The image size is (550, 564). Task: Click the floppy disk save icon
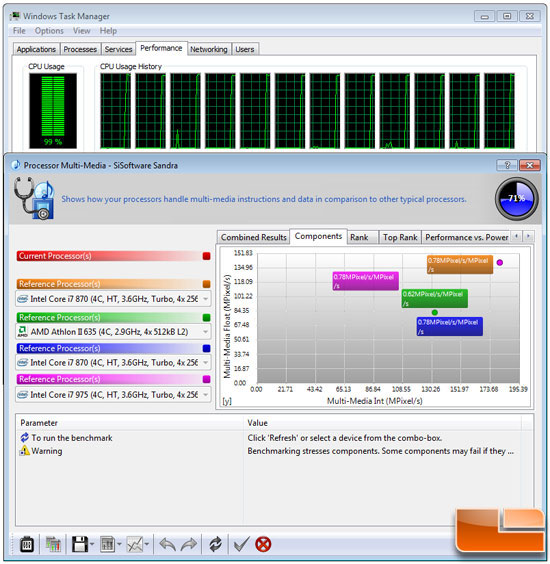79,544
